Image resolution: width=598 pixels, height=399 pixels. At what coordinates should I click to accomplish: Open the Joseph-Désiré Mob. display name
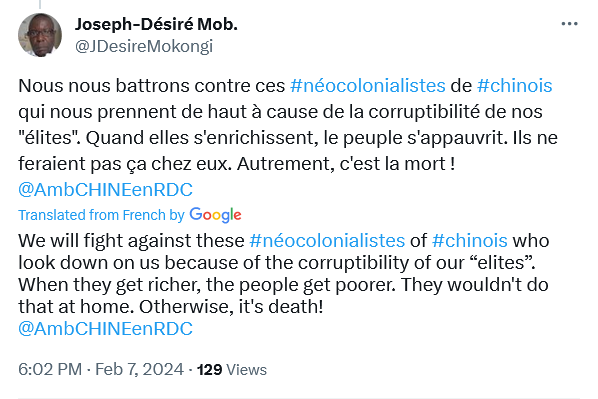click(156, 24)
